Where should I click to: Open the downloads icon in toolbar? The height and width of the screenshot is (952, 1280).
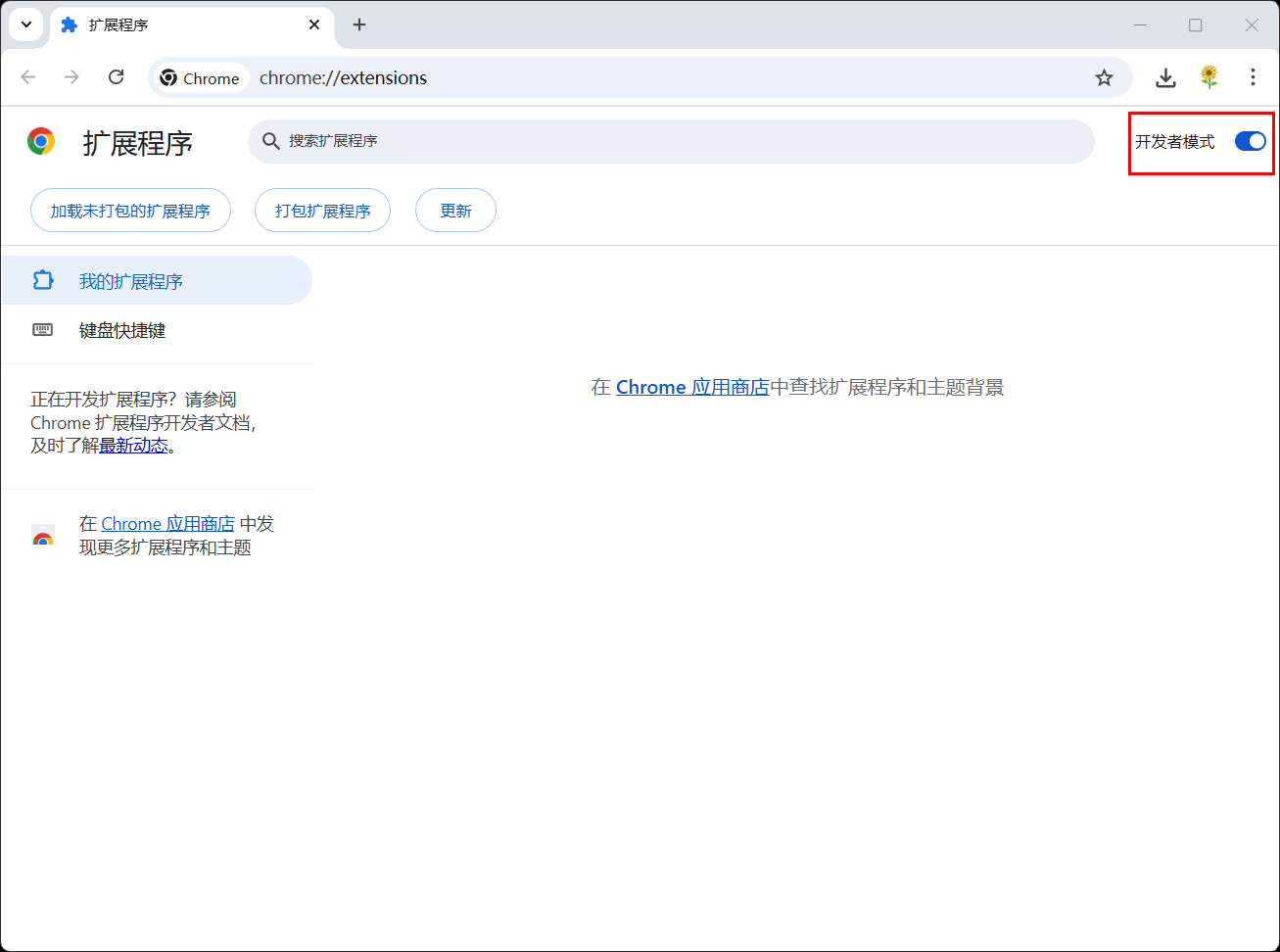pyautogui.click(x=1164, y=78)
